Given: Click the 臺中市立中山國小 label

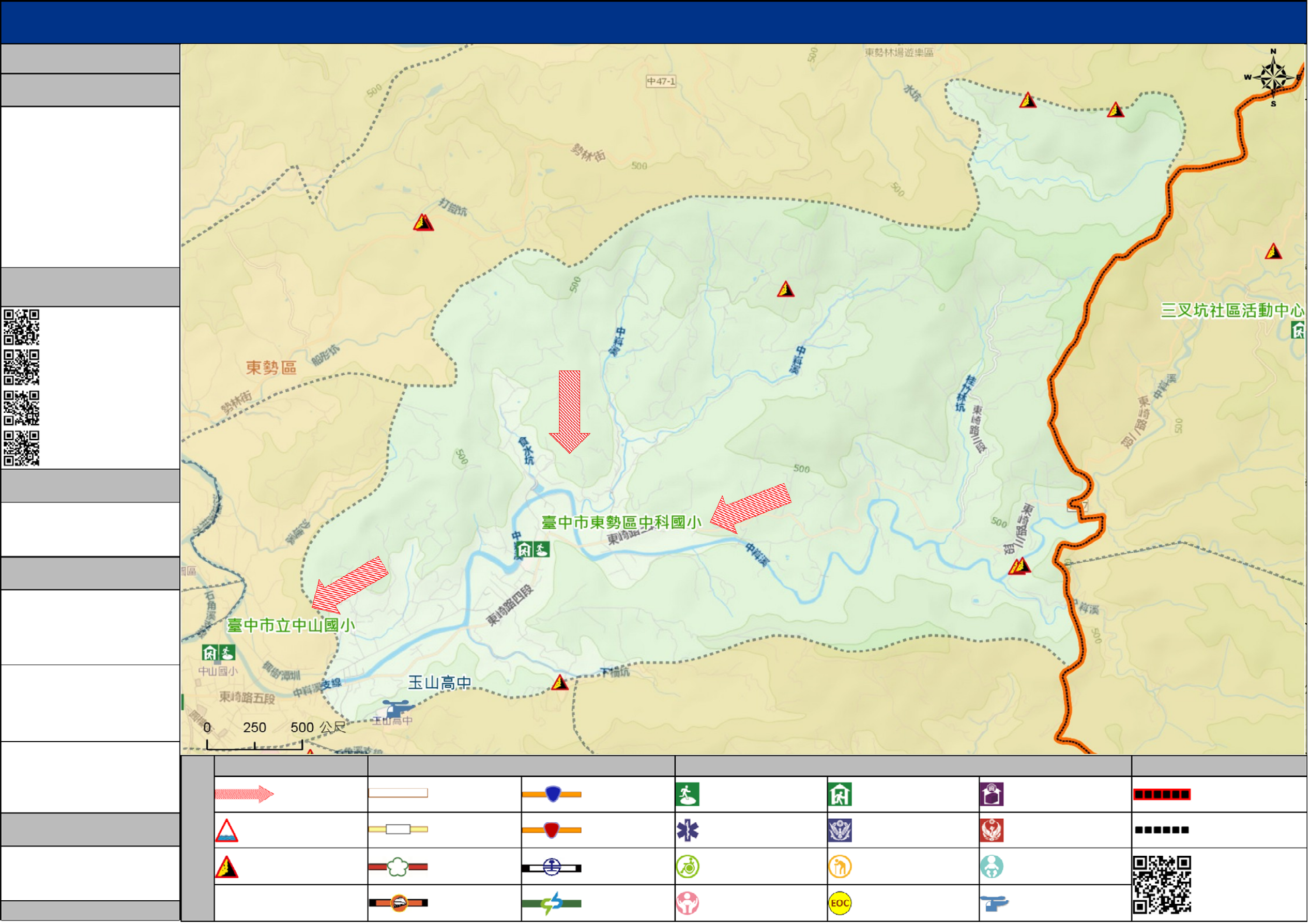Looking at the screenshot, I should [x=292, y=626].
